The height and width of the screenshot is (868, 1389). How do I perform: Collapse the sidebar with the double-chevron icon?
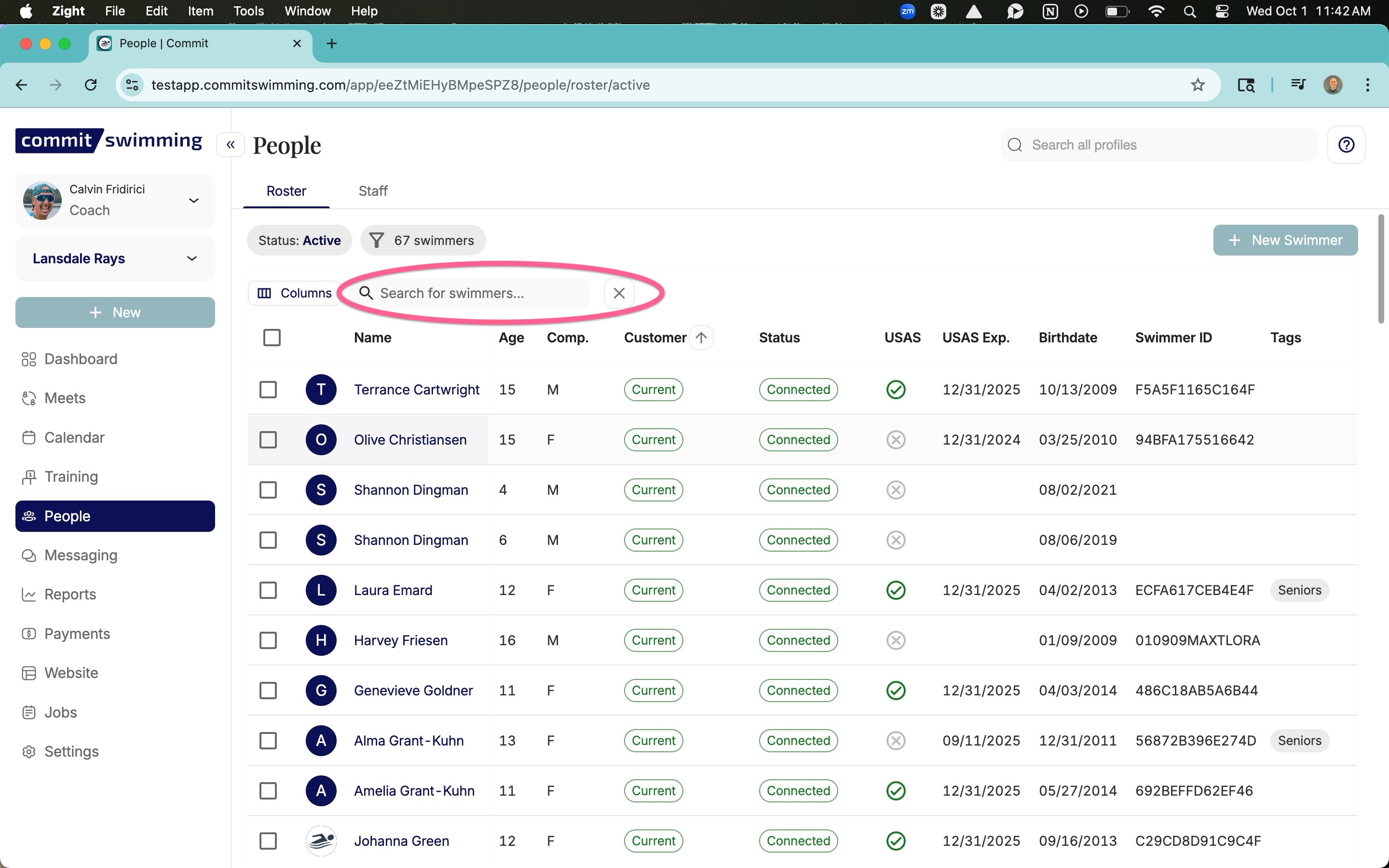point(230,145)
